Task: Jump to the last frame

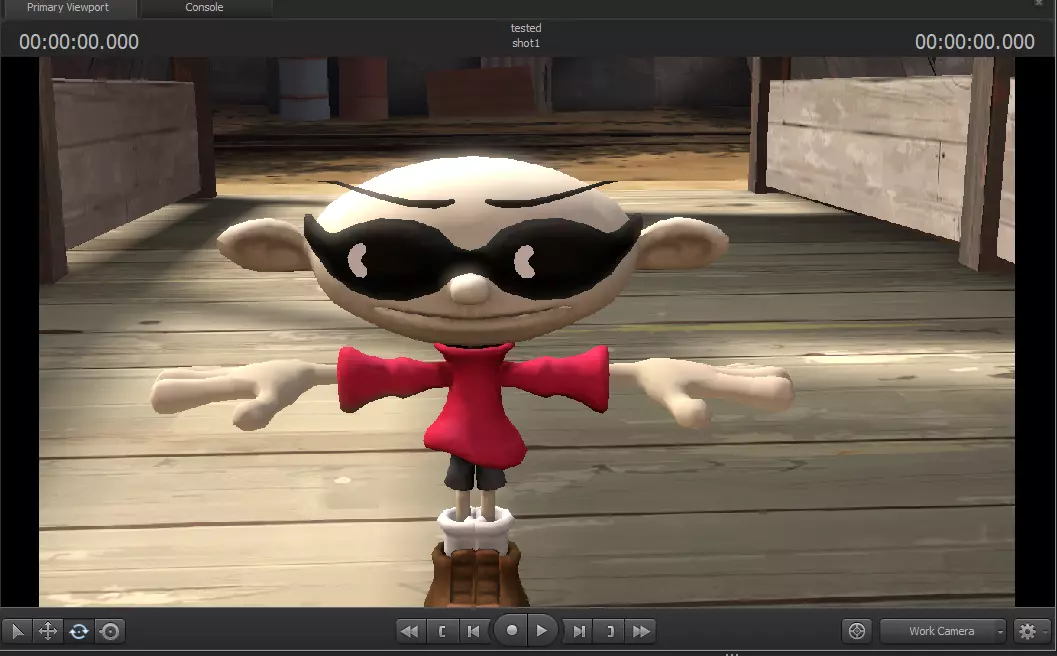Action: click(x=642, y=631)
